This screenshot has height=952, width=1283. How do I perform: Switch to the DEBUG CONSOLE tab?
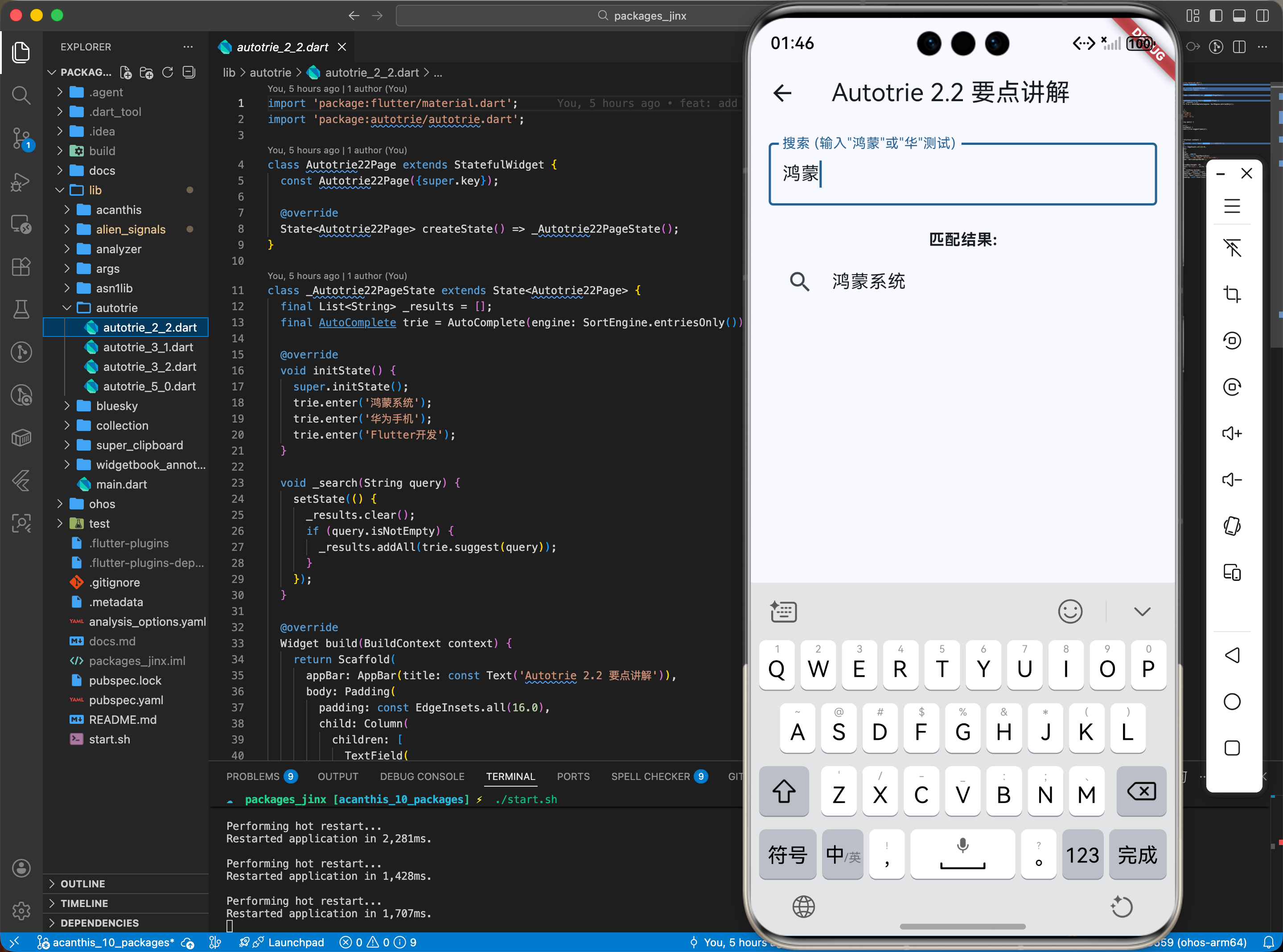[422, 776]
